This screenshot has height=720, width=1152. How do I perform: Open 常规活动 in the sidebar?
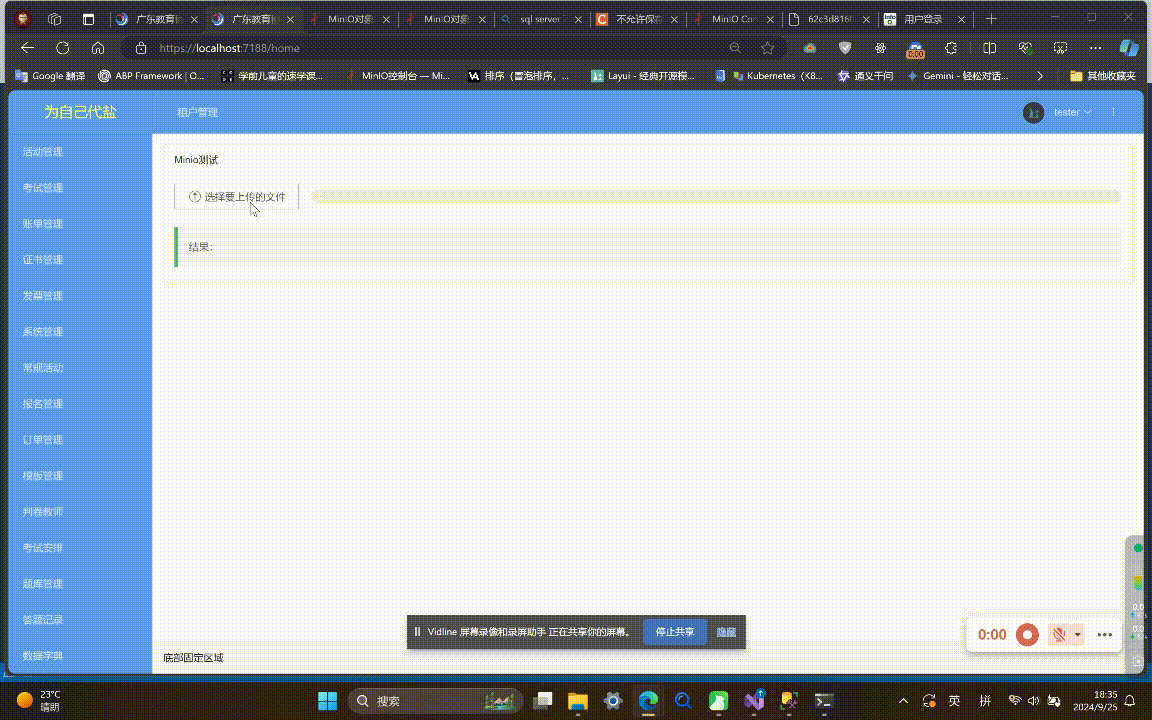[x=43, y=368]
